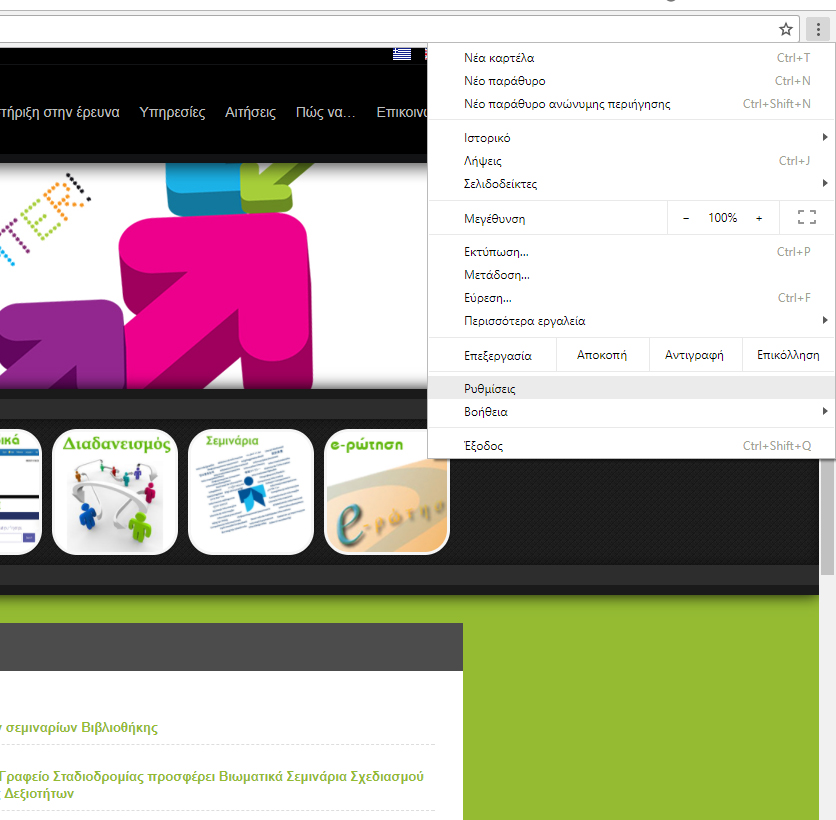Click the three-dot Chrome menu icon
The width and height of the screenshot is (836, 820).
pyautogui.click(x=818, y=29)
